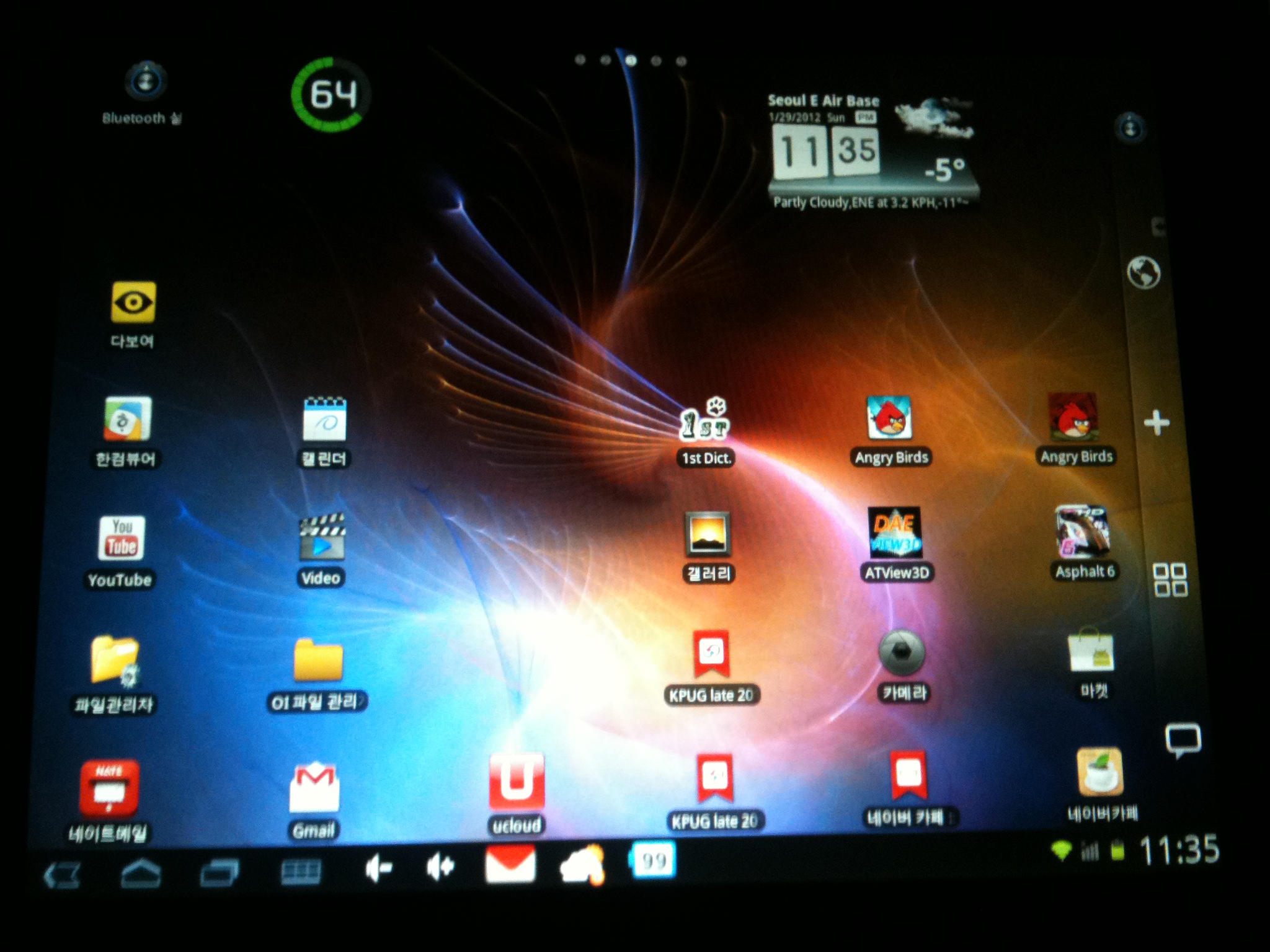Open the Angry Birds app with blue background
1270x952 pixels.
point(889,417)
